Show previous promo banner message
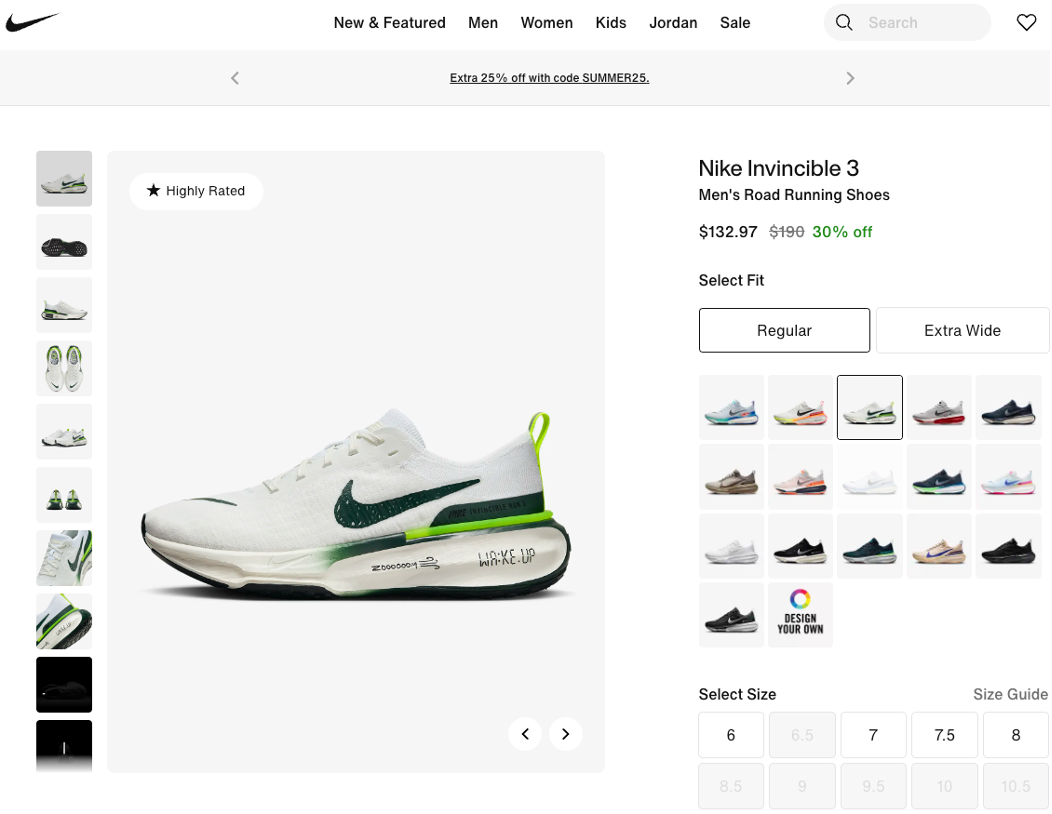 pos(235,78)
